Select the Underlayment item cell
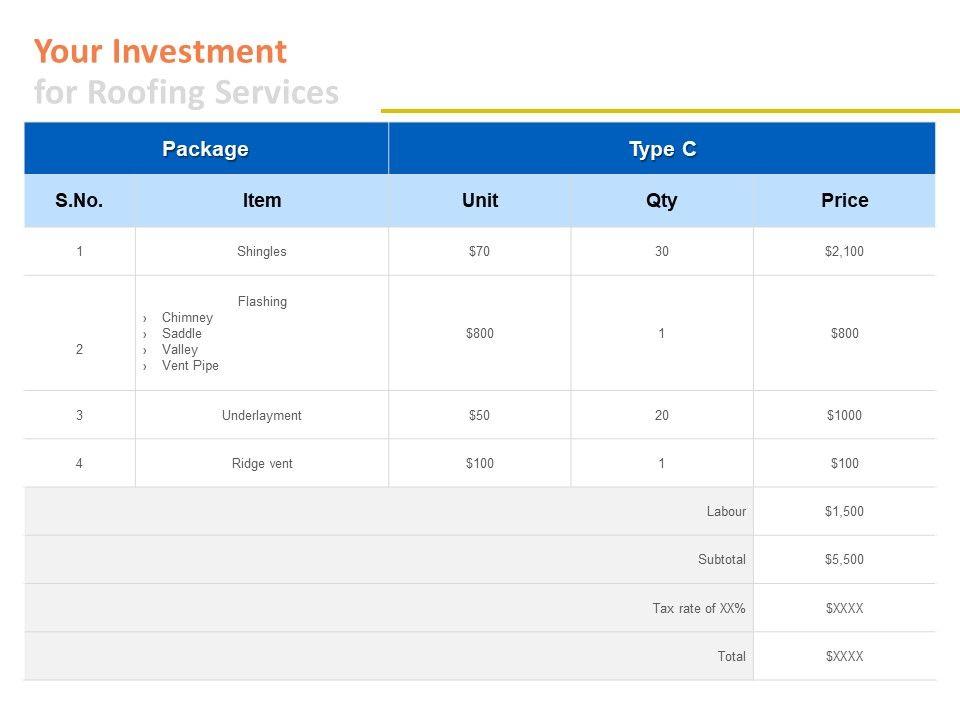Image resolution: width=960 pixels, height=720 pixels. 262,415
